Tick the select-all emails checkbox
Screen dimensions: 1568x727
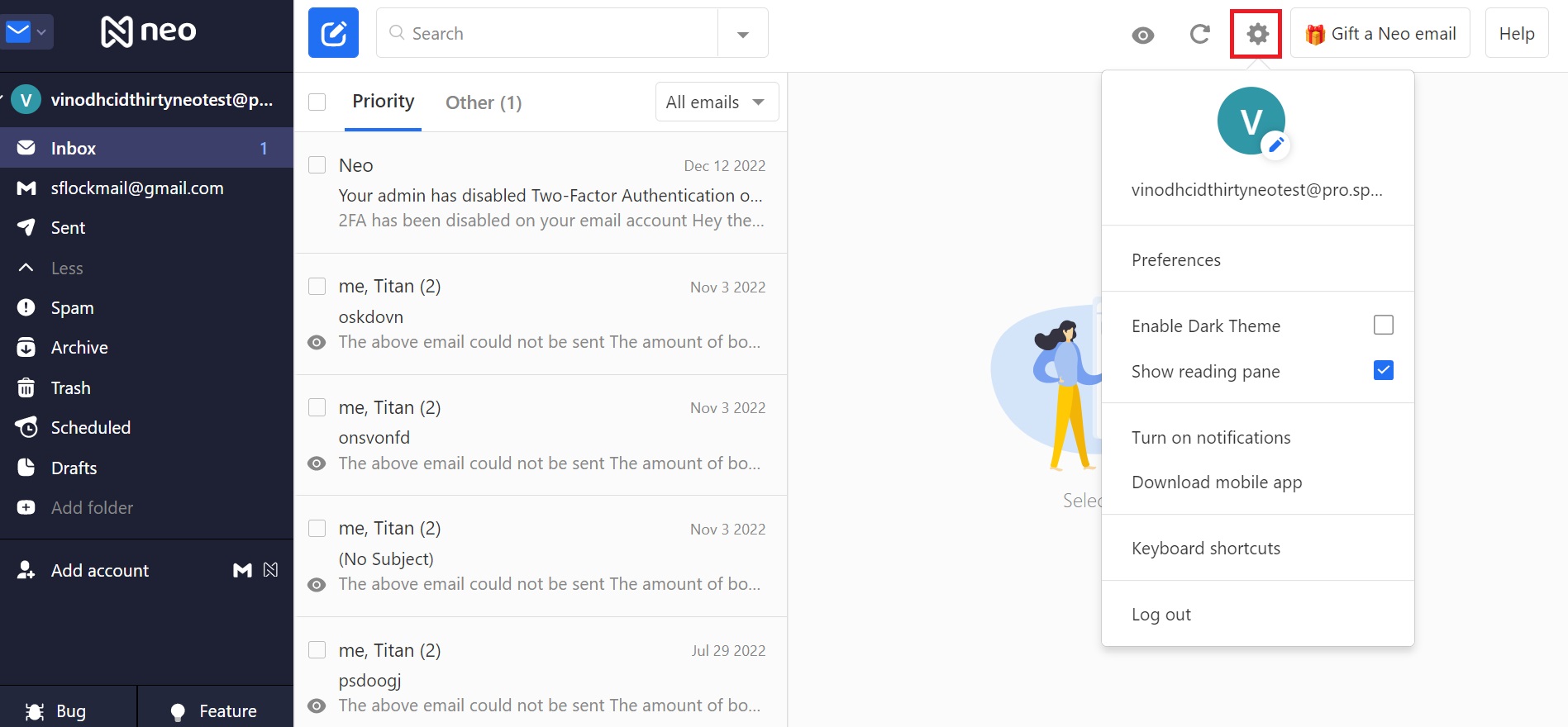pos(317,102)
